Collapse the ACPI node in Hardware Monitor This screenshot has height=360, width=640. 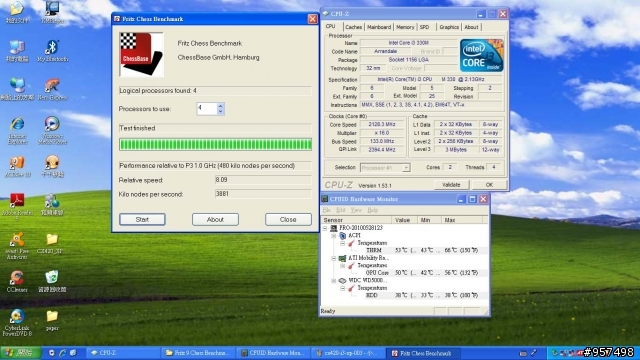[334, 236]
